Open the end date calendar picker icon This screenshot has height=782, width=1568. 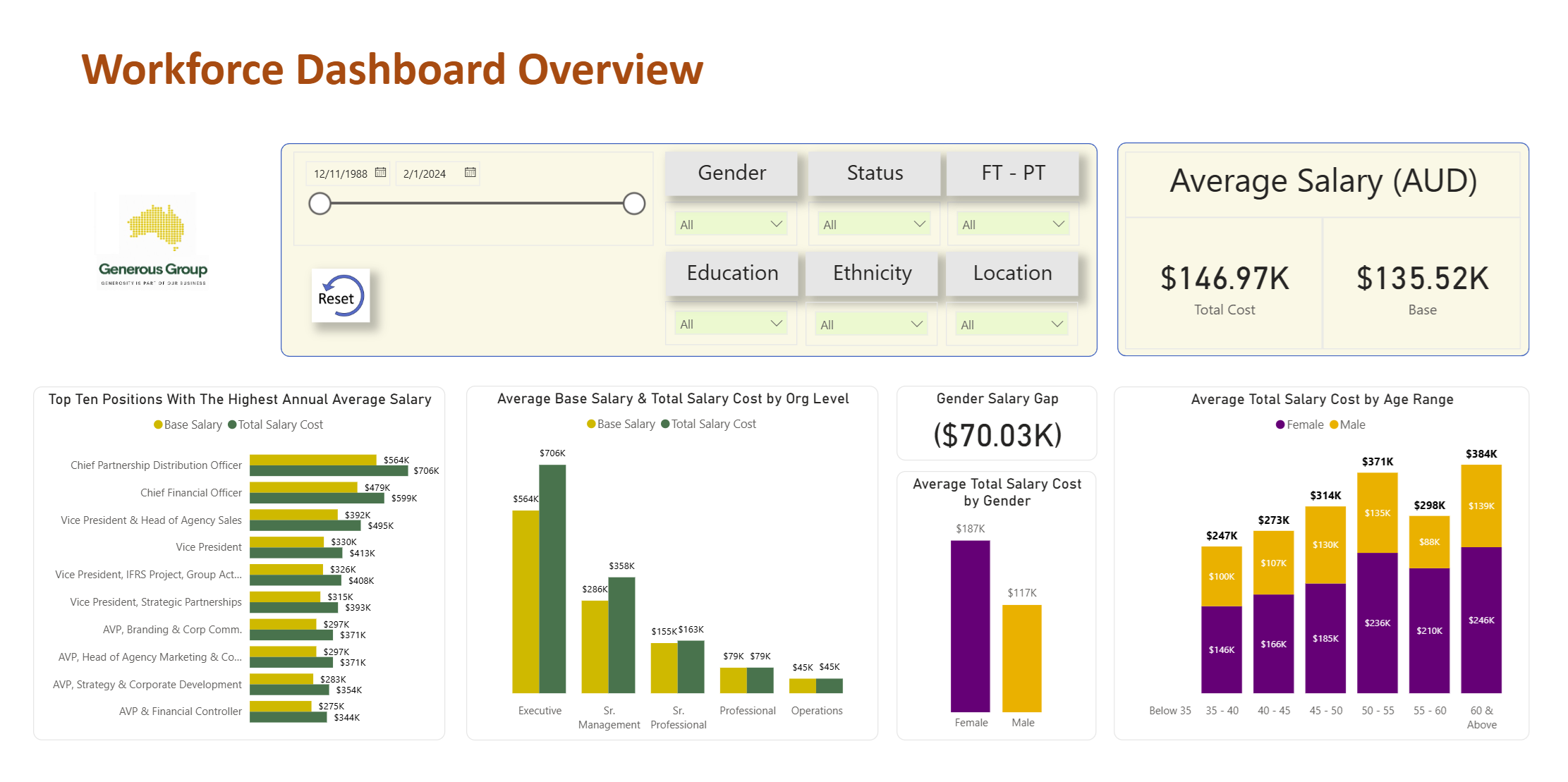pos(470,173)
